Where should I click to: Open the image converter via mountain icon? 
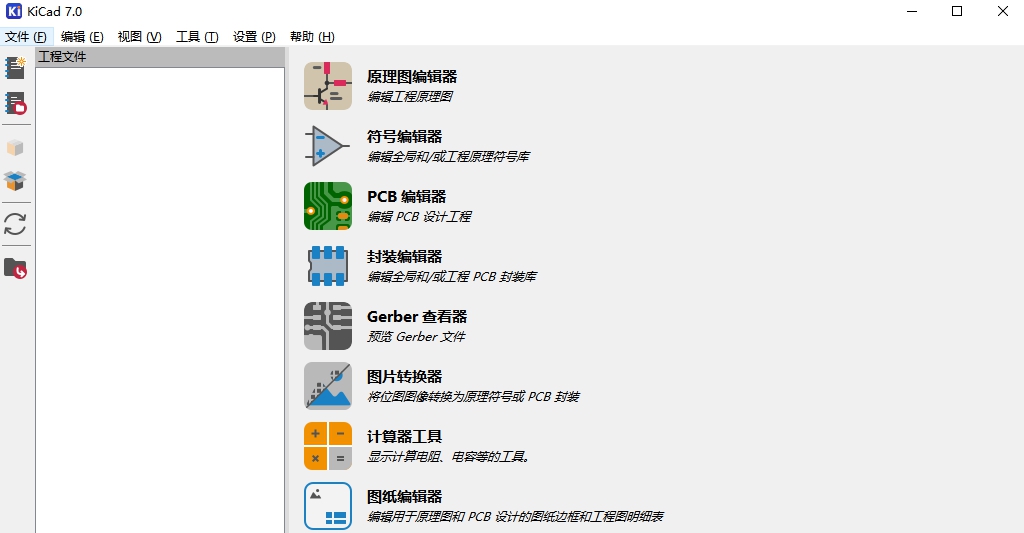tap(328, 386)
